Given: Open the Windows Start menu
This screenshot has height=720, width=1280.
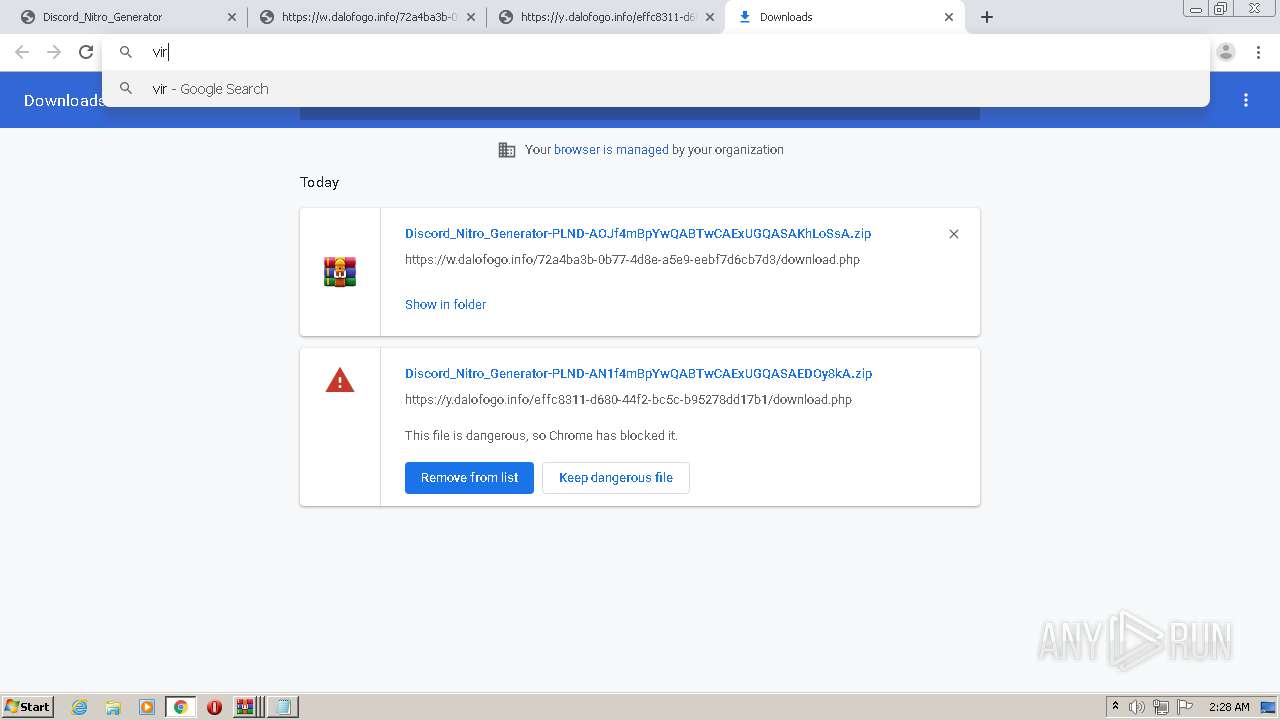Looking at the screenshot, I should click(27, 707).
